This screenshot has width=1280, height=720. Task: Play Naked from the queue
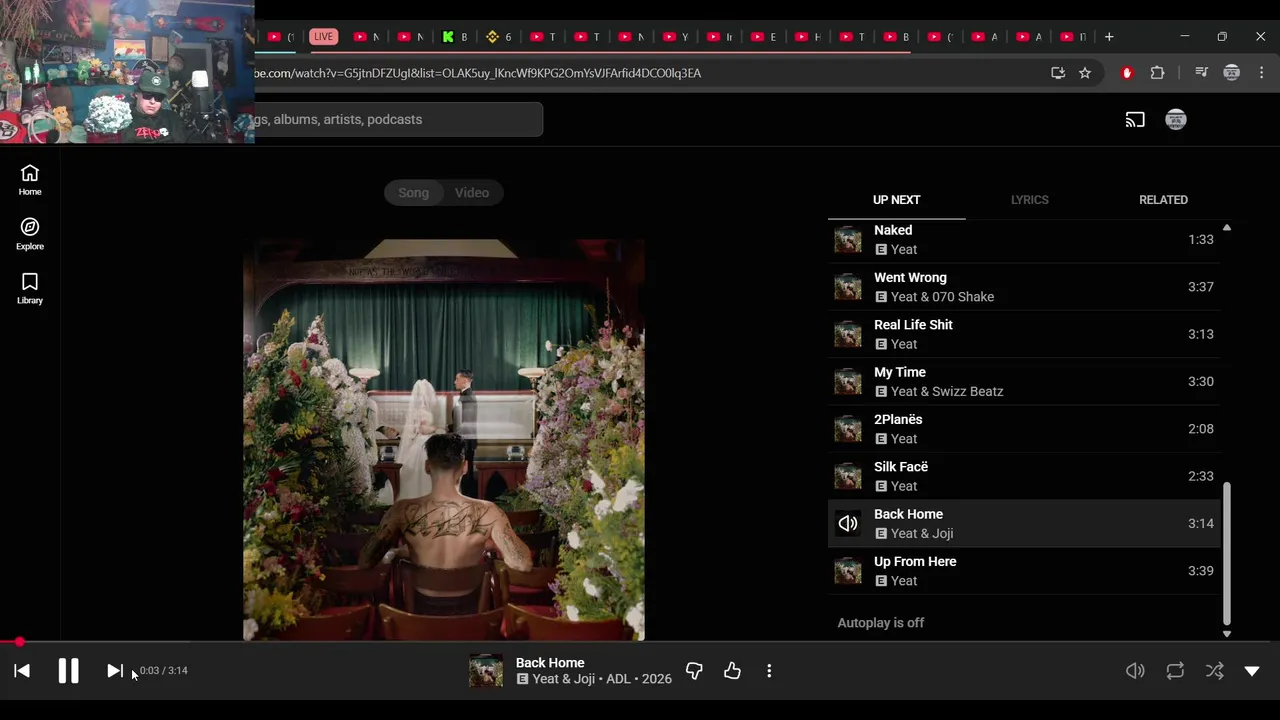point(1024,240)
